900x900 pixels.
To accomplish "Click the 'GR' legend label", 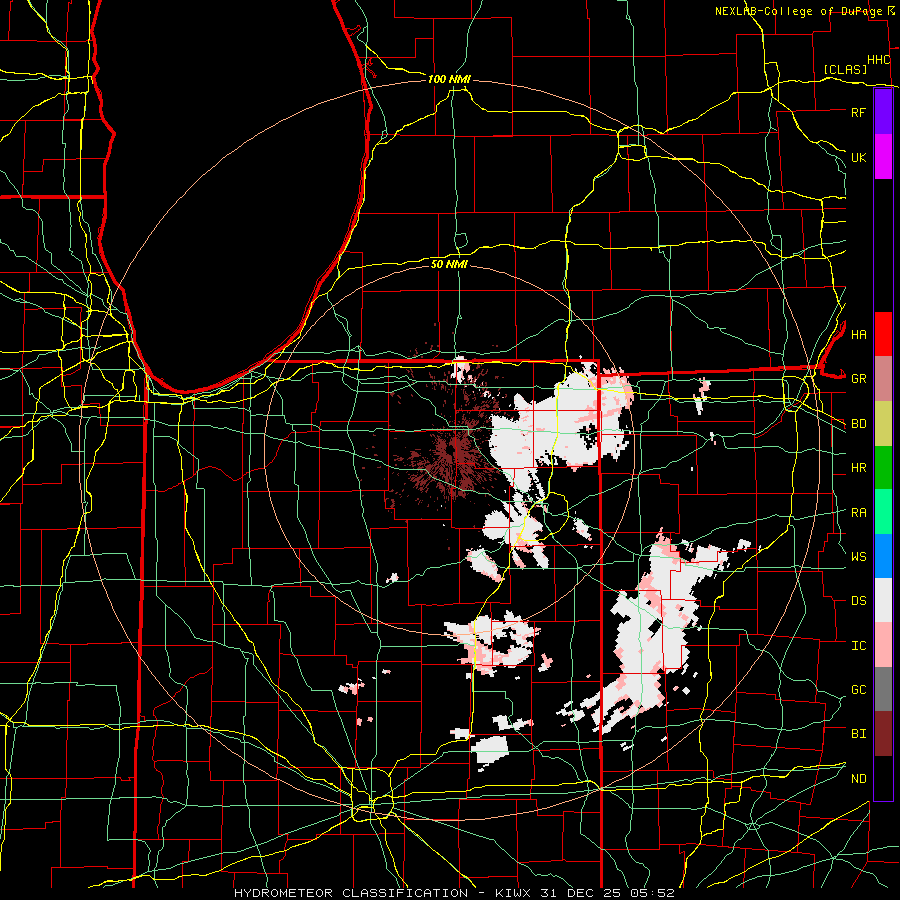I will coord(858,379).
